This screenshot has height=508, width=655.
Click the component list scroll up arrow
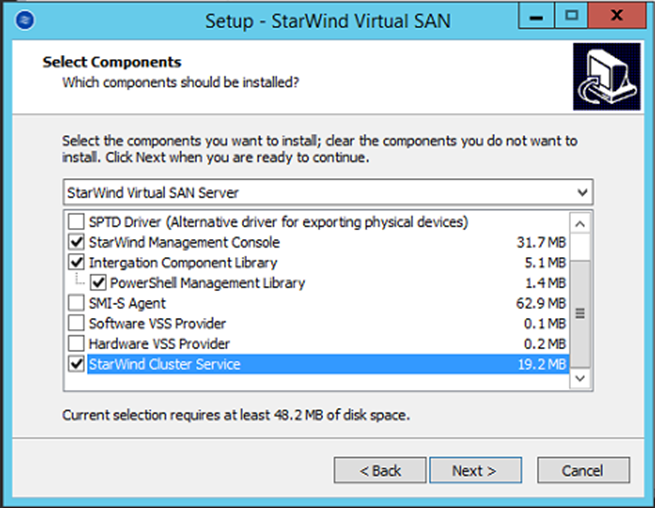pyautogui.click(x=580, y=224)
